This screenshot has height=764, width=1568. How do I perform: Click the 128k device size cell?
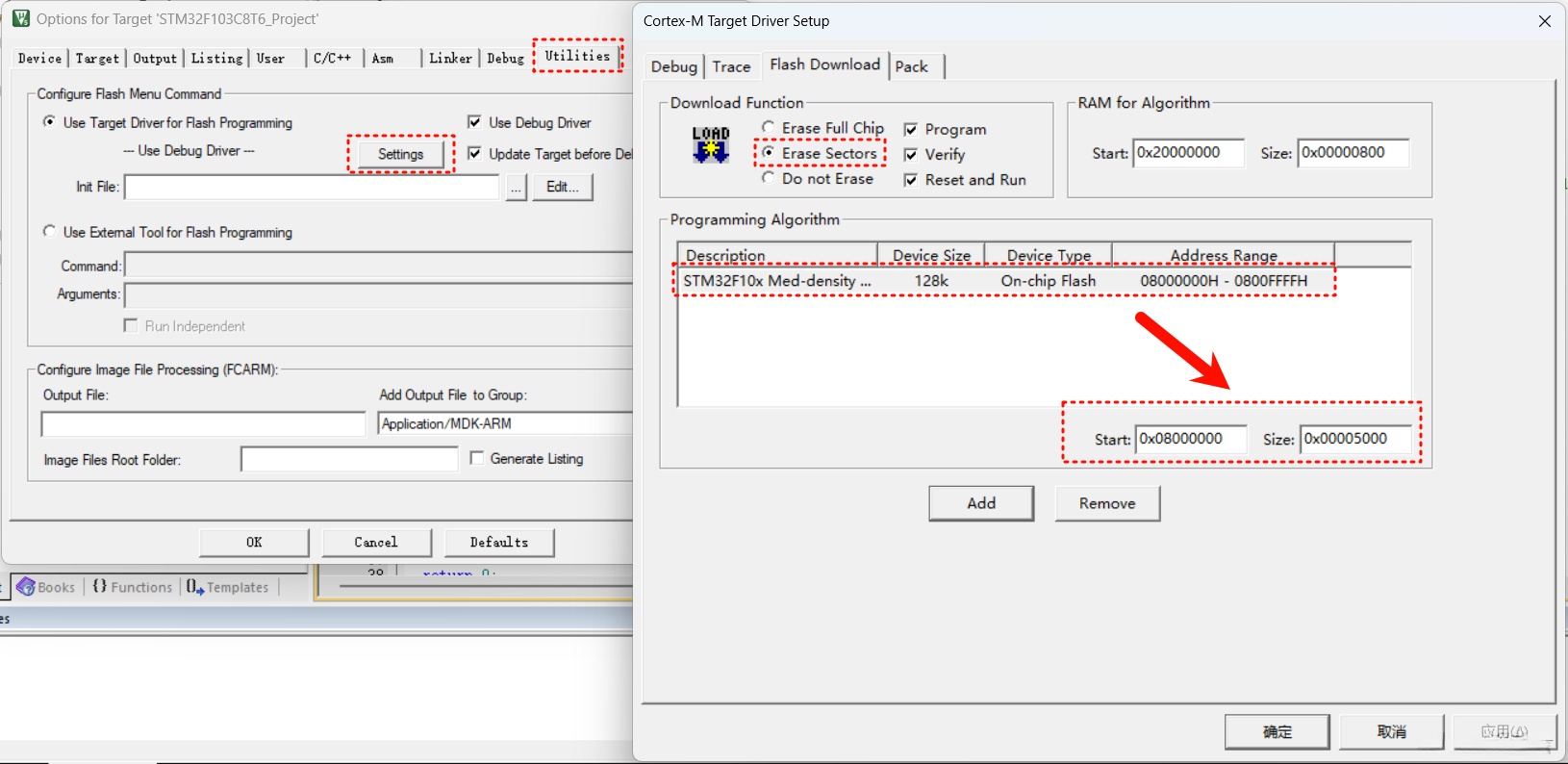[931, 281]
